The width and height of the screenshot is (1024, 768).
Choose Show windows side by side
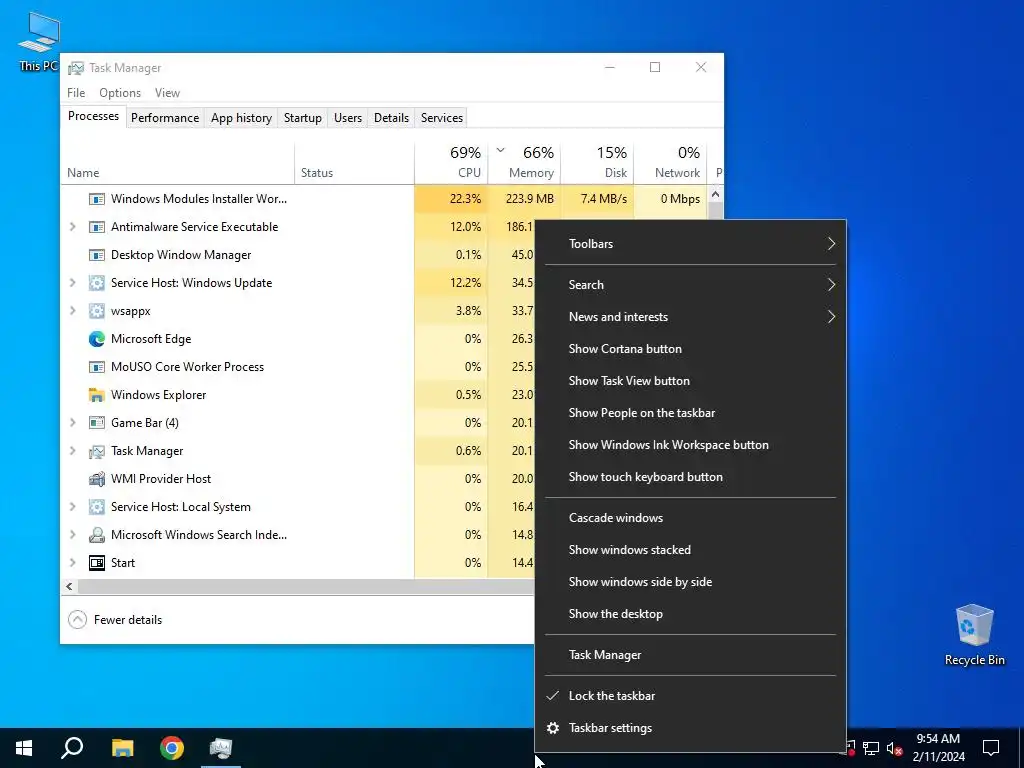[690, 582]
